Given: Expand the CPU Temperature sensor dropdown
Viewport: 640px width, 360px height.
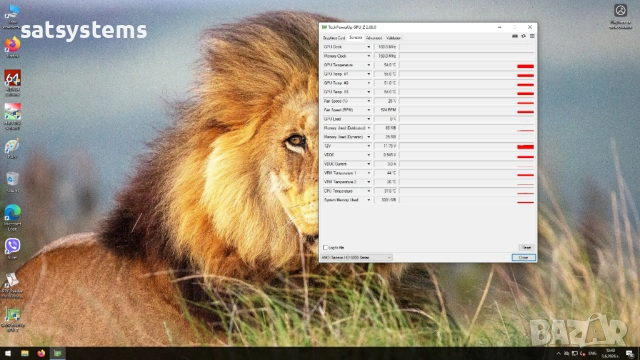Looking at the screenshot, I should coord(369,191).
